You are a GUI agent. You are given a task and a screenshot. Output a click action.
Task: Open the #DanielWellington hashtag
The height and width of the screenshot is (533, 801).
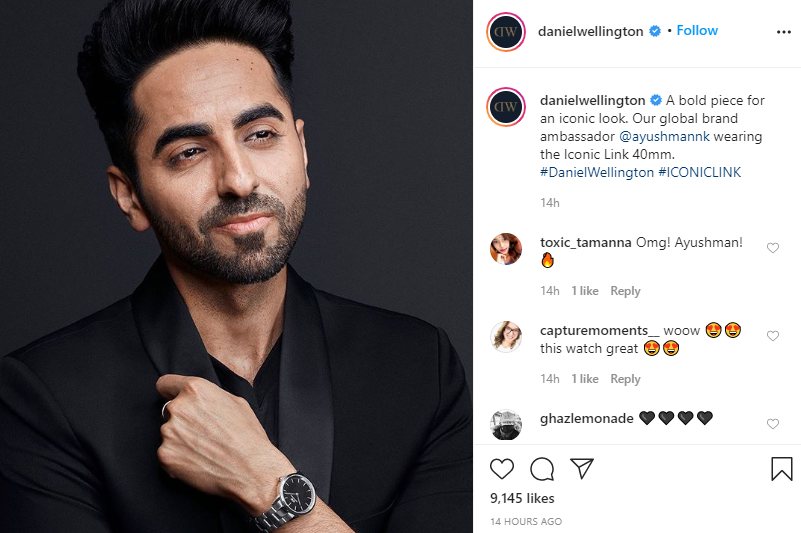tap(597, 172)
